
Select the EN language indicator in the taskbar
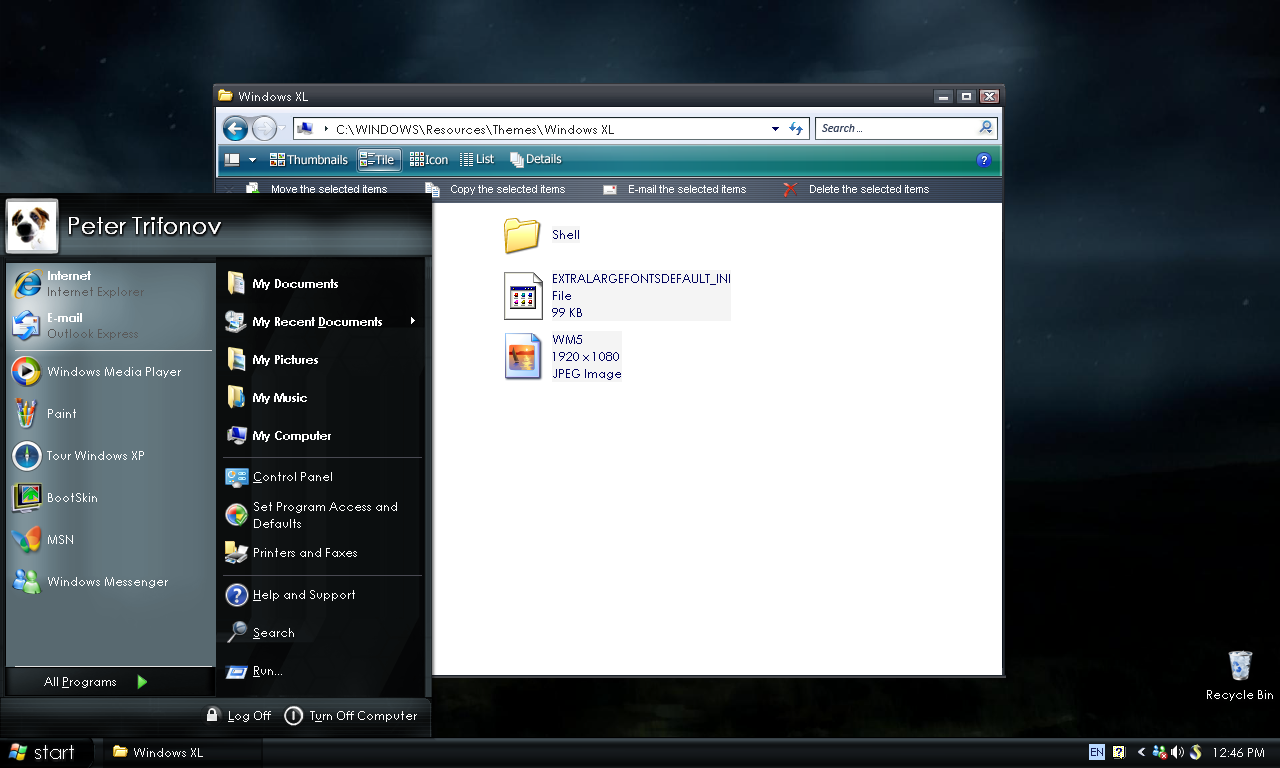1096,751
